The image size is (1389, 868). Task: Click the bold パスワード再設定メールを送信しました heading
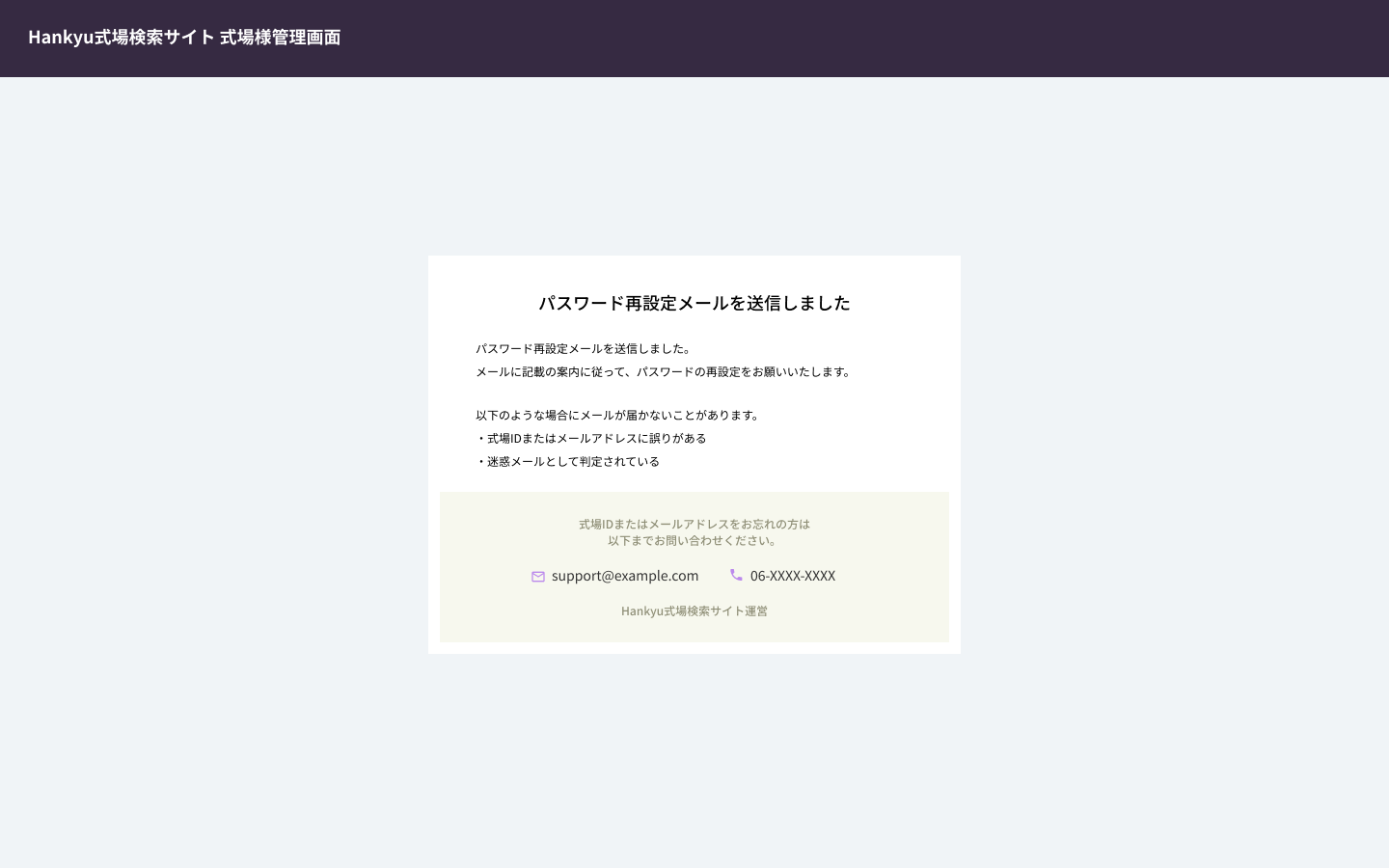(x=694, y=303)
